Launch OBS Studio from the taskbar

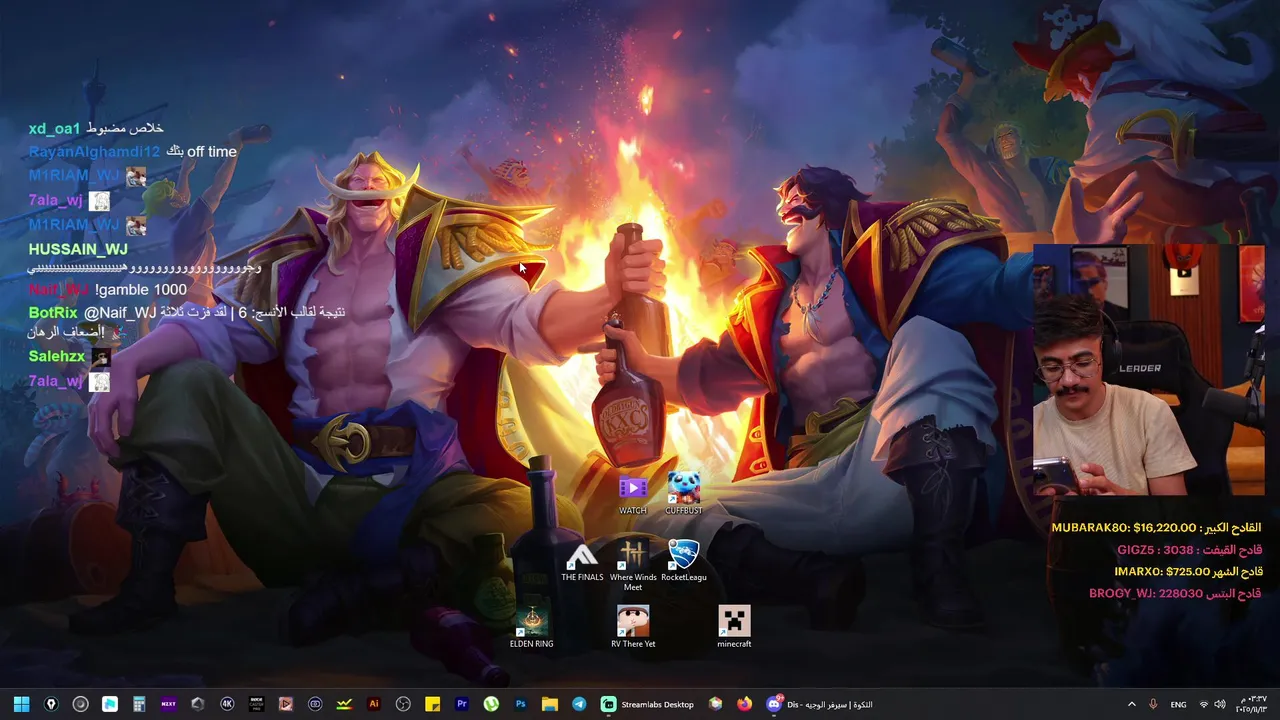click(x=403, y=704)
